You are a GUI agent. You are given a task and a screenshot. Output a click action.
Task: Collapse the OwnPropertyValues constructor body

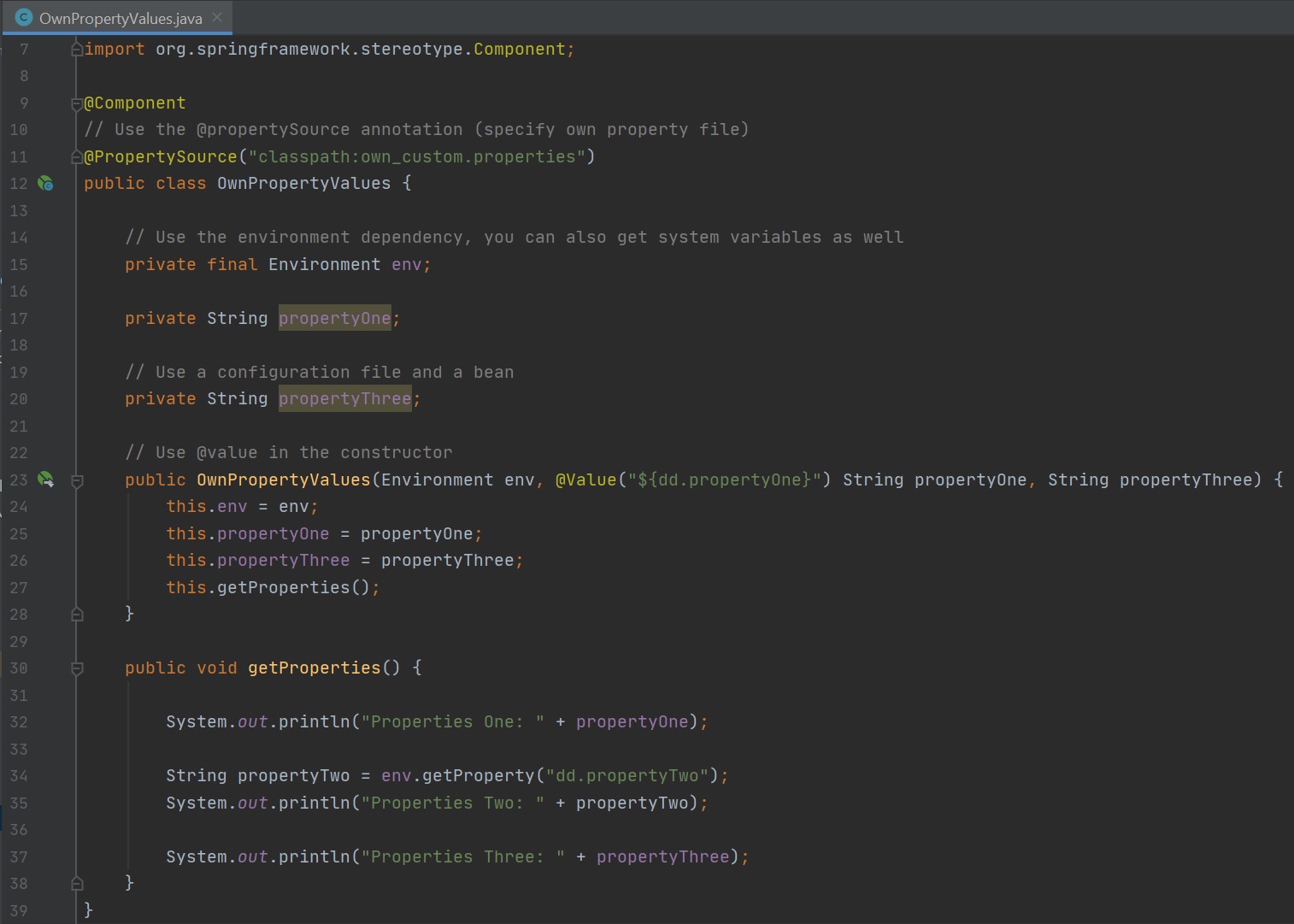click(x=77, y=480)
